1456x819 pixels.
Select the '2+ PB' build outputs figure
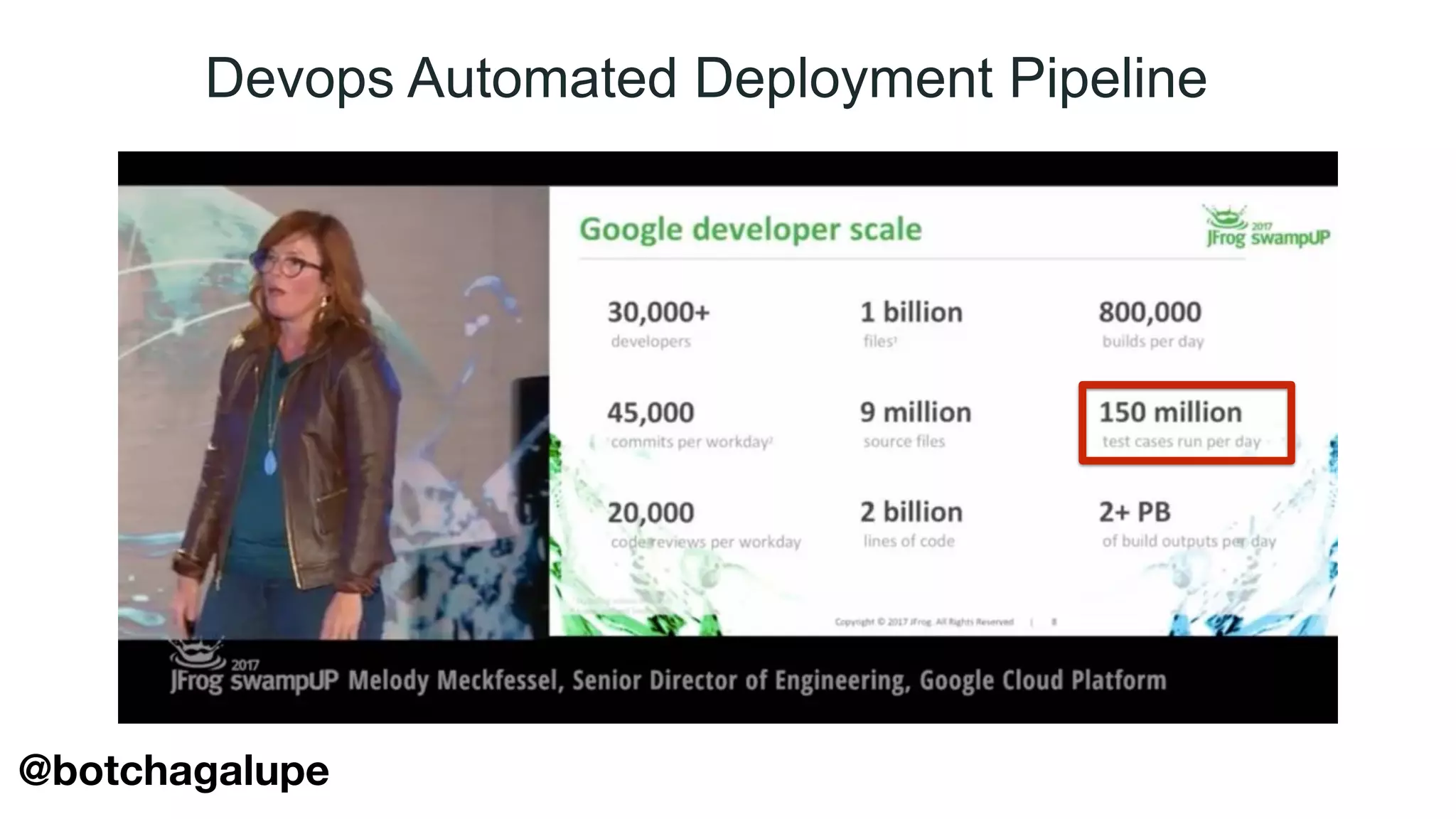point(1135,512)
